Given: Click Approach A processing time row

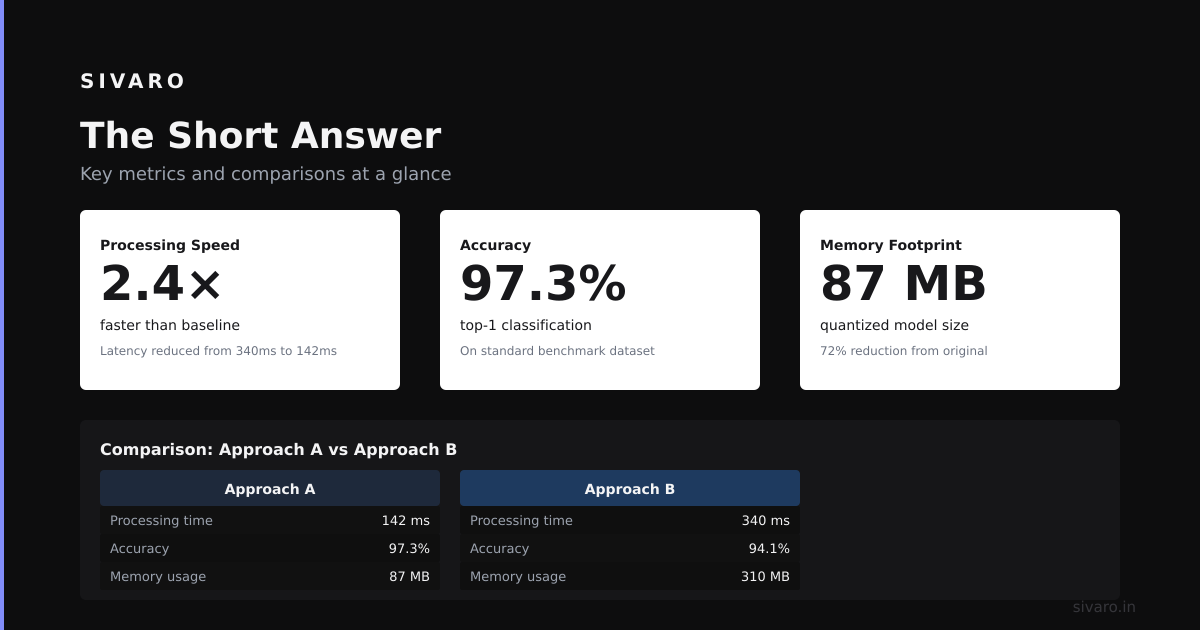Looking at the screenshot, I should point(270,520).
